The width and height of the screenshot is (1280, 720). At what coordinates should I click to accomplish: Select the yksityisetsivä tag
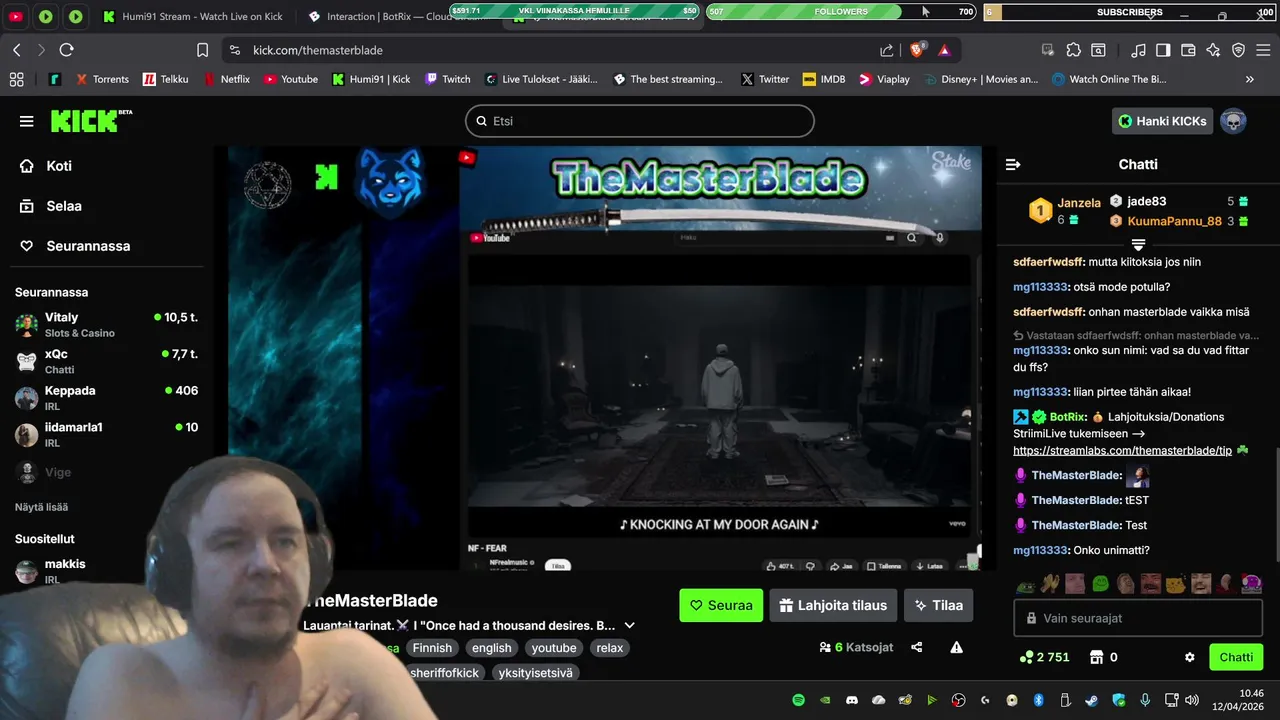[535, 673]
